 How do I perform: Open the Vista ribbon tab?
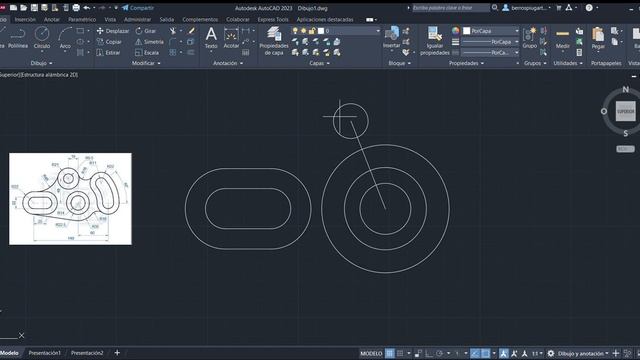click(x=110, y=19)
